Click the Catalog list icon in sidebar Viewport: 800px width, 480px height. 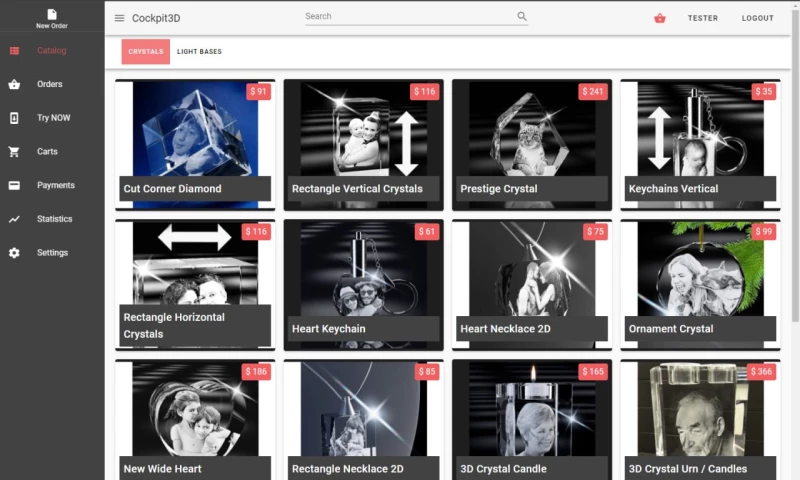[x=14, y=50]
